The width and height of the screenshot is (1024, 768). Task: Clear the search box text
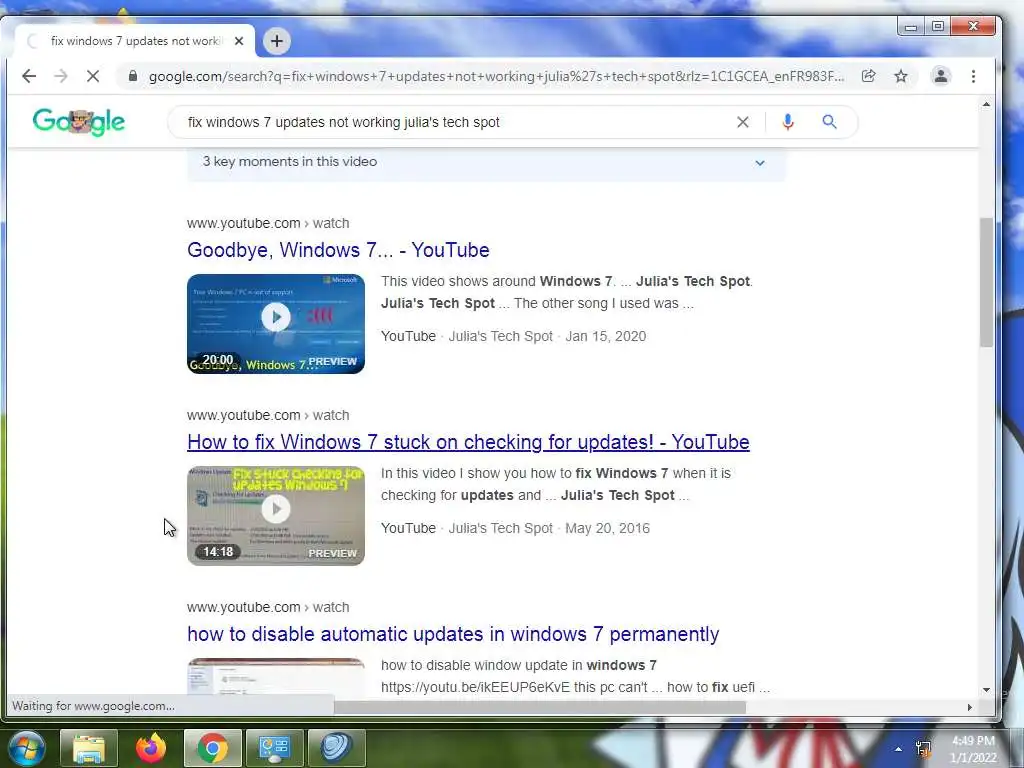[x=743, y=122]
